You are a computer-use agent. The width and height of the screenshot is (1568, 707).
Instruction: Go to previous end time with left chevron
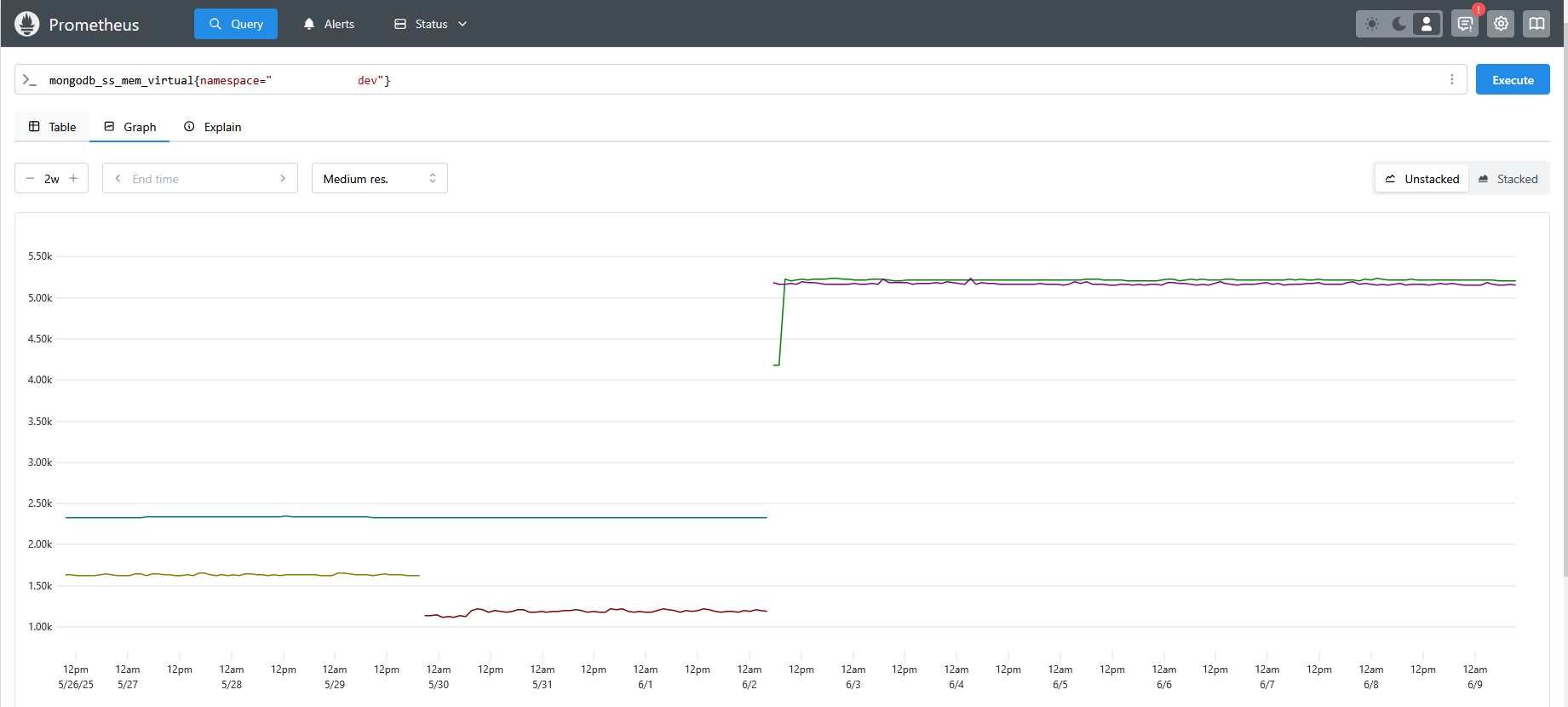(118, 179)
